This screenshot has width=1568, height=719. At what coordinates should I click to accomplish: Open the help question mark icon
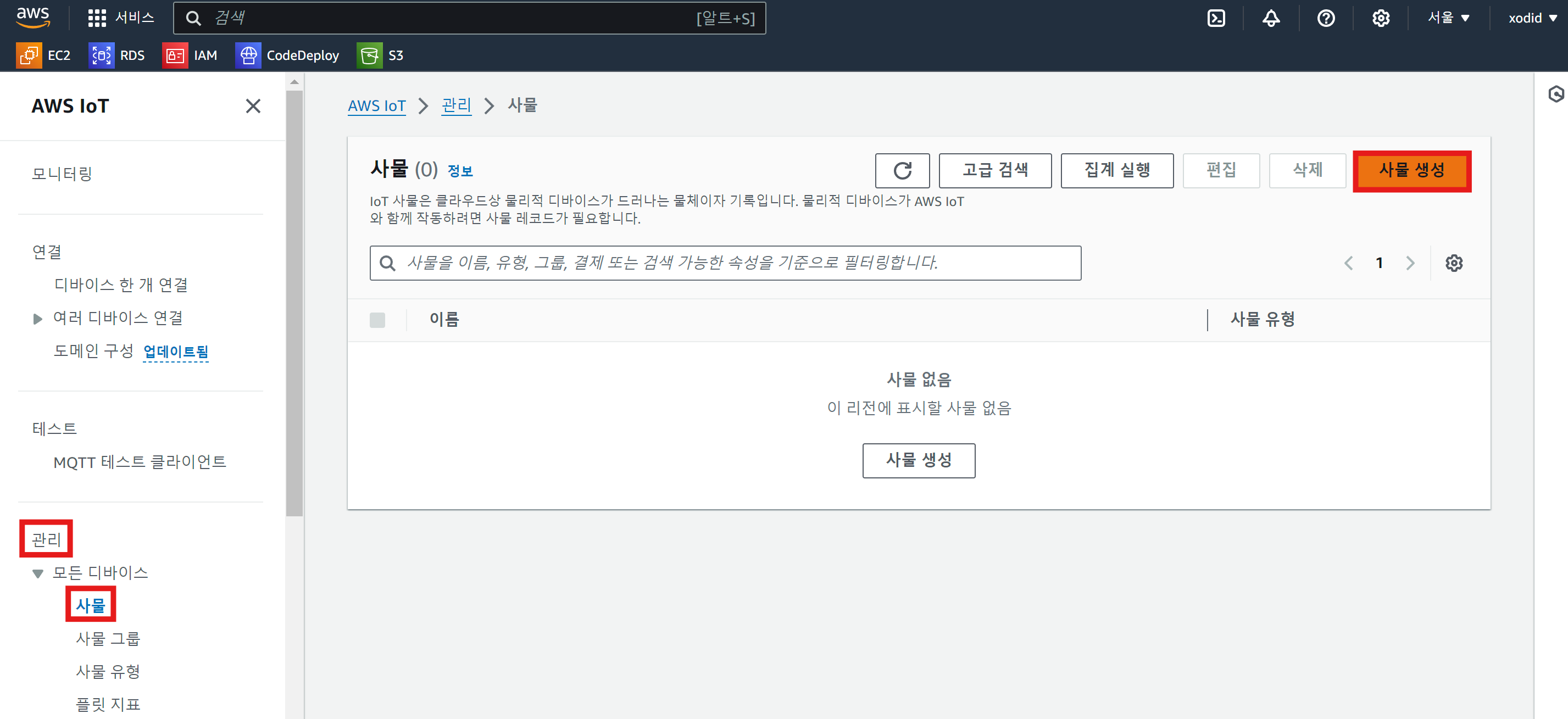(1325, 18)
